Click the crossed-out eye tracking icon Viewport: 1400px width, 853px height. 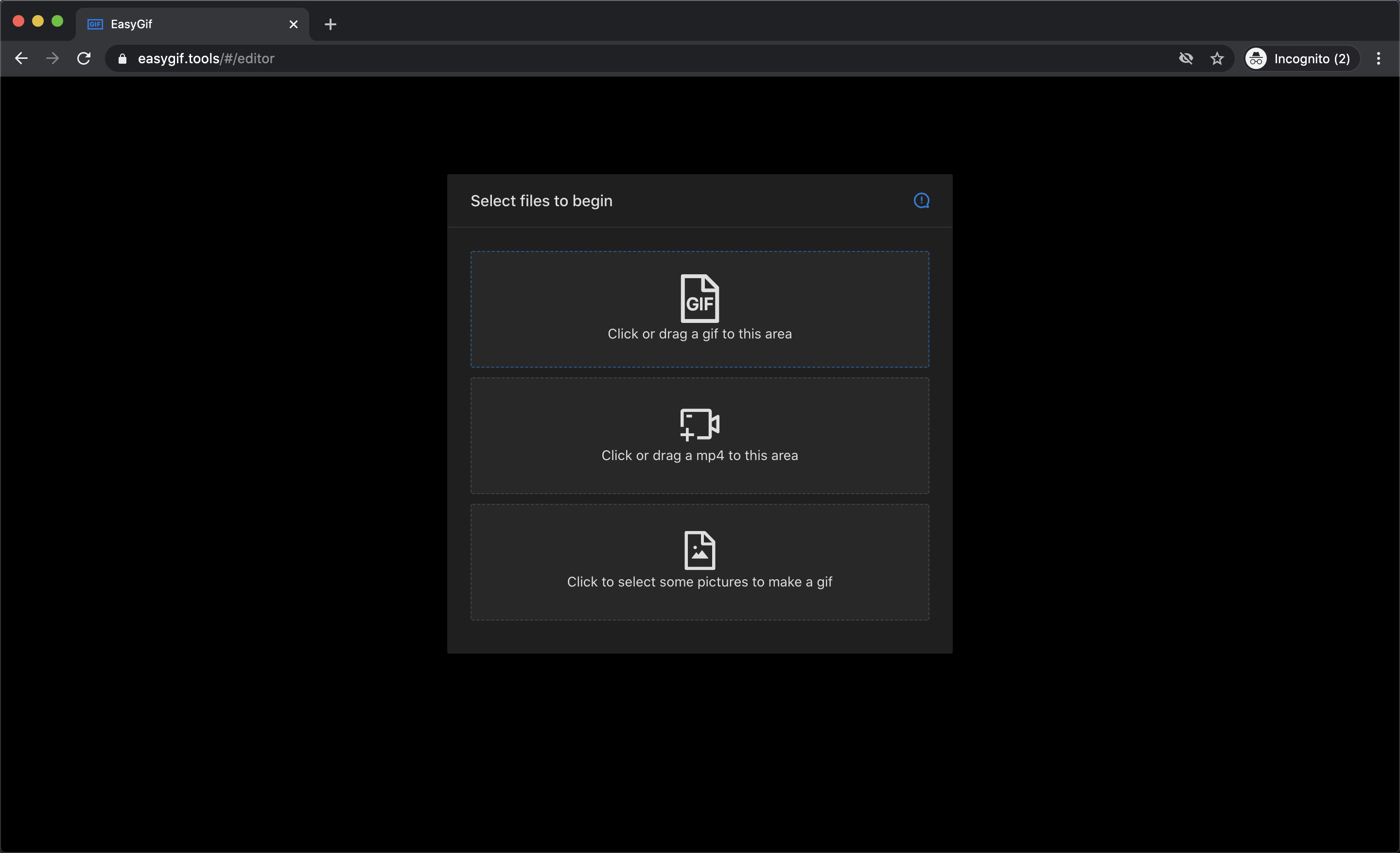[1186, 58]
